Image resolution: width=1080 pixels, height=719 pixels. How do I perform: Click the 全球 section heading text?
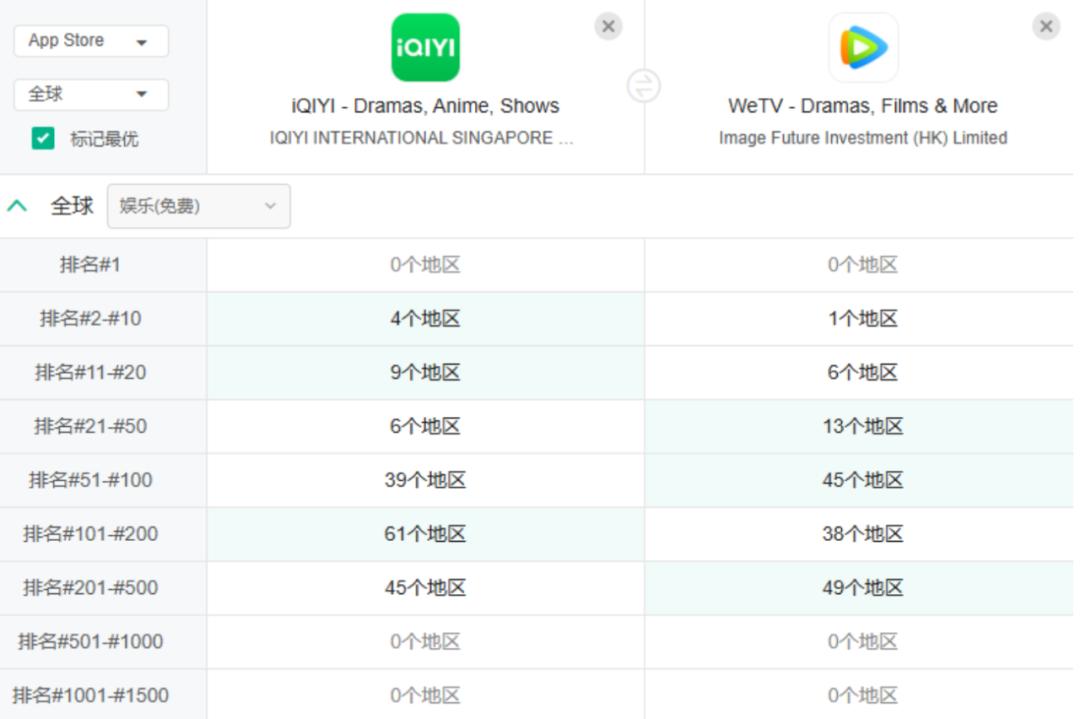[x=72, y=206]
